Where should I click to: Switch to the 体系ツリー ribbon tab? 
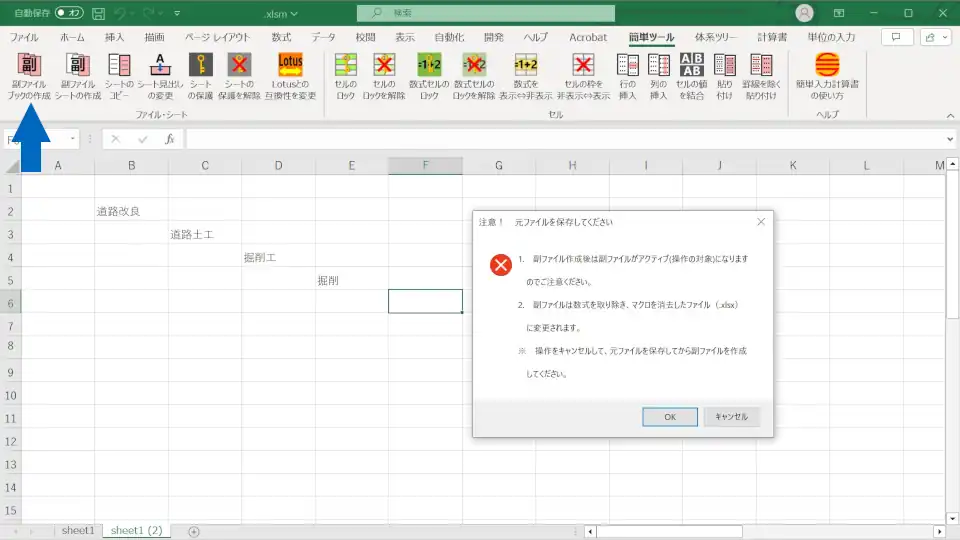click(x=715, y=37)
